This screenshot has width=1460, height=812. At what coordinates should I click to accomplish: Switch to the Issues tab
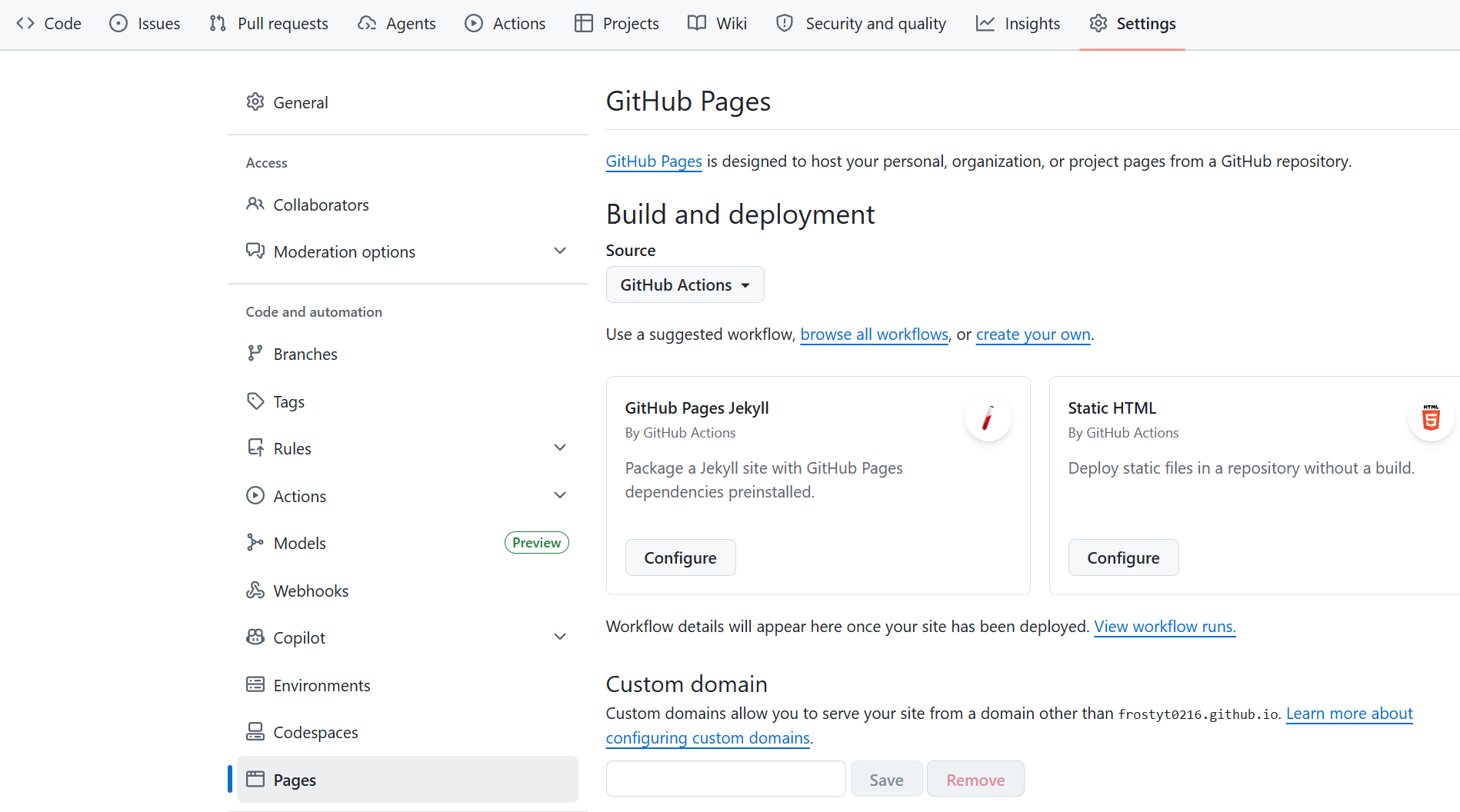(x=145, y=24)
